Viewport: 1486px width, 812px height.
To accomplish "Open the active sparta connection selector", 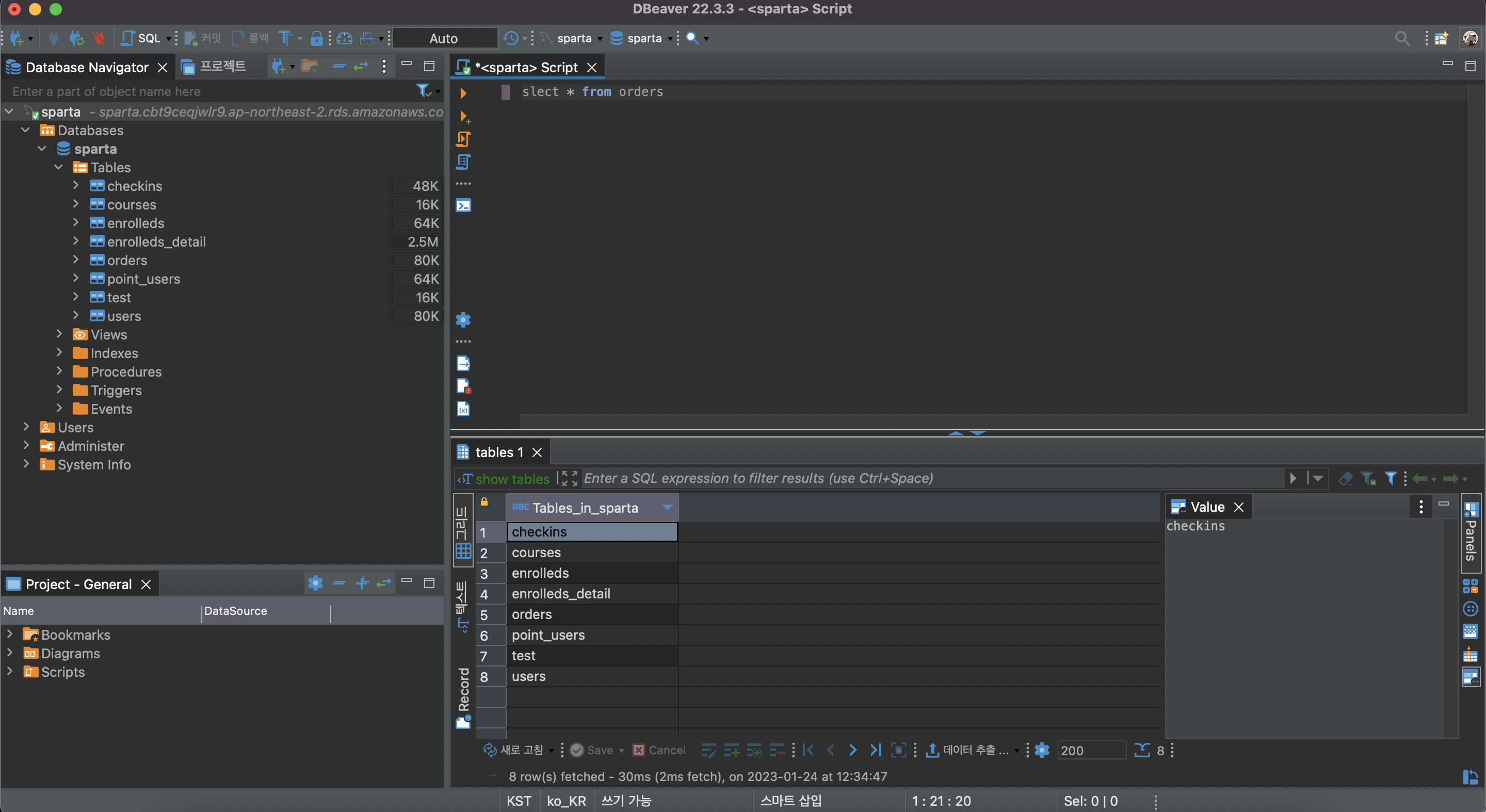I will (x=571, y=38).
